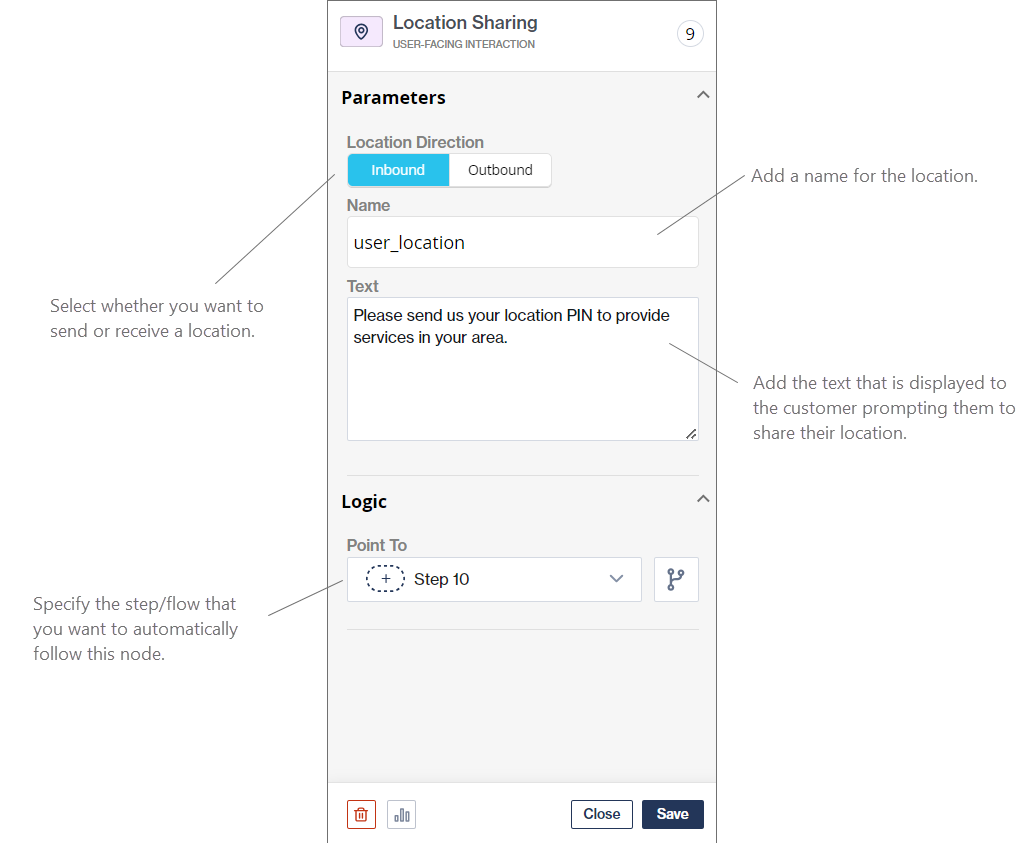The width and height of the screenshot is (1028, 843).
Task: Open node analytics via the bar chart icon
Action: coord(401,814)
